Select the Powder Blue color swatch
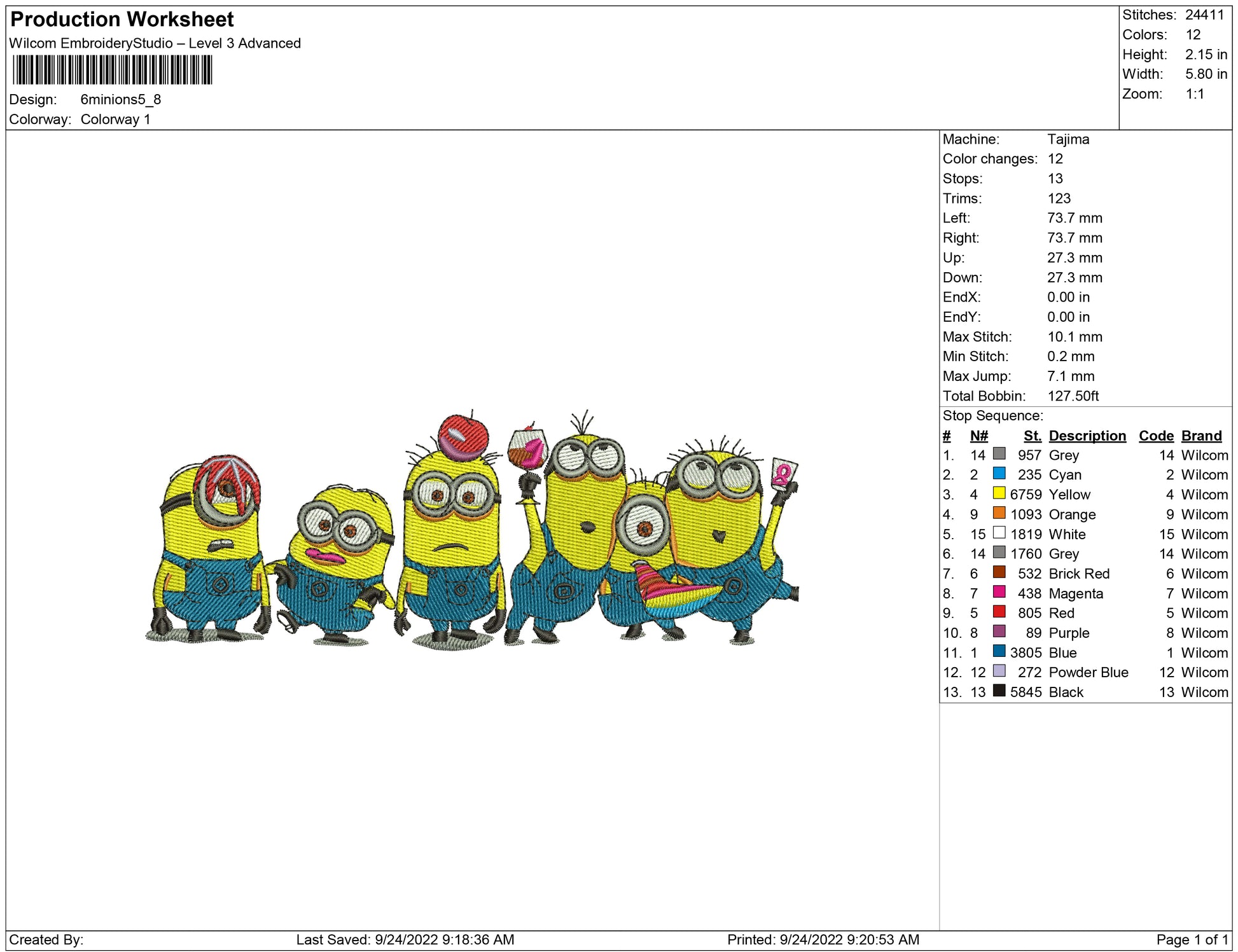The width and height of the screenshot is (1238, 952). (x=999, y=671)
